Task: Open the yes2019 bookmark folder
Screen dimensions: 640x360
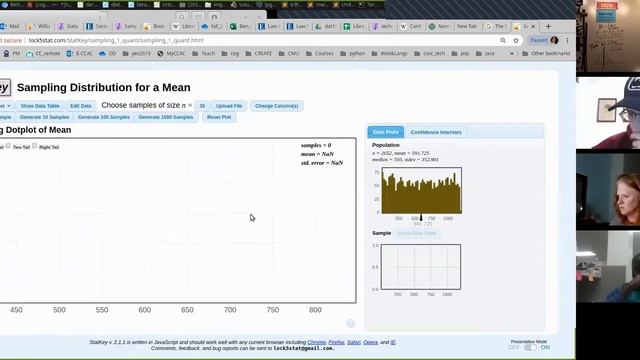Action: coord(136,53)
